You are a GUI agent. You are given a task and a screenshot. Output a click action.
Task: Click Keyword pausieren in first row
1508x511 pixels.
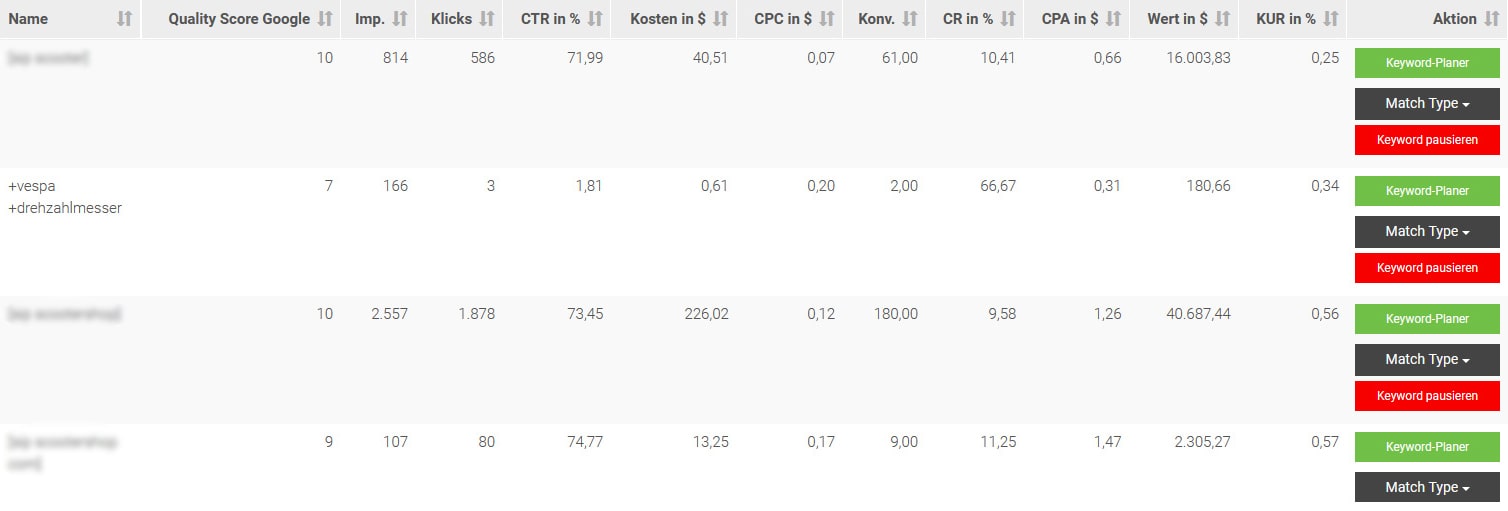point(1427,140)
